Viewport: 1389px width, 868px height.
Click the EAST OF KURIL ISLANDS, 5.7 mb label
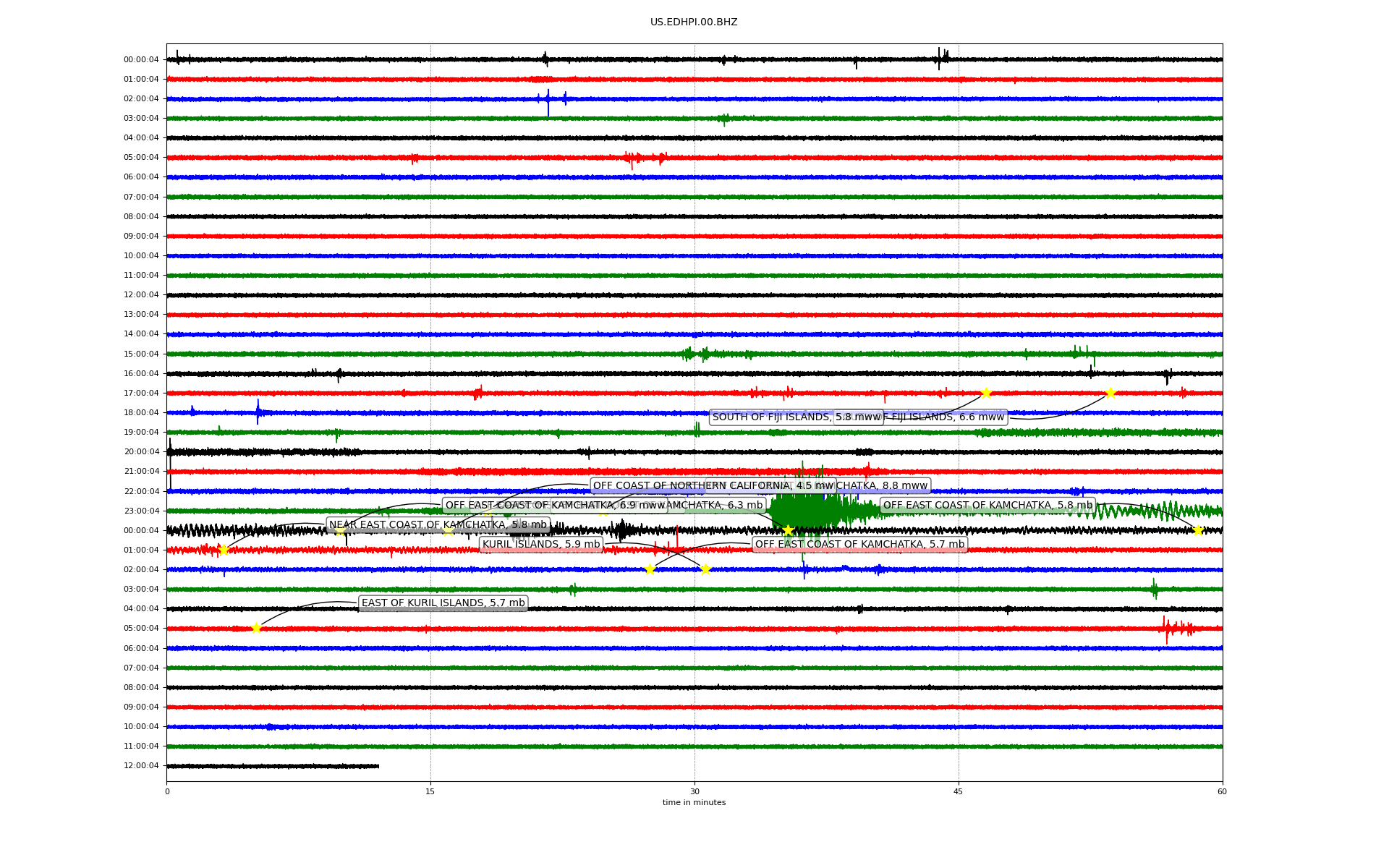point(443,603)
